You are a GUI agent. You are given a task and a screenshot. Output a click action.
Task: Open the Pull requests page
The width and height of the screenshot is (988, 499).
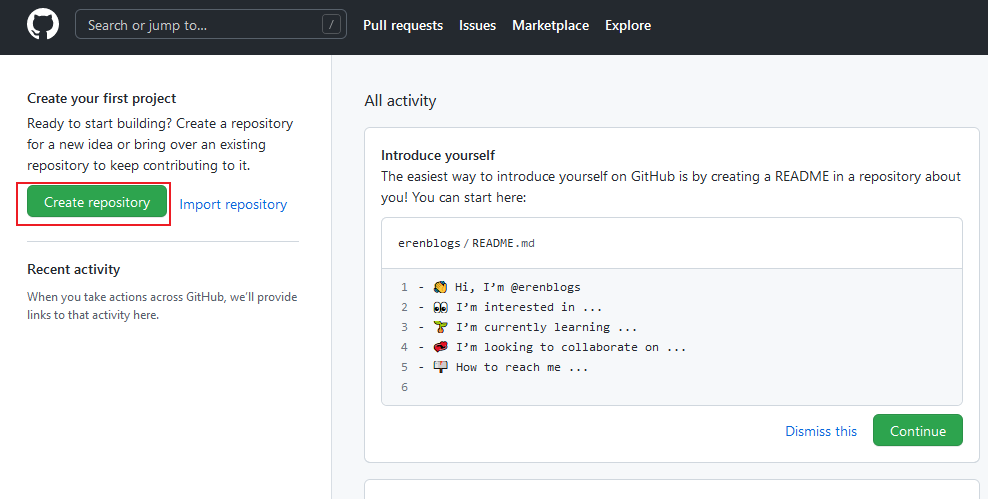coord(403,25)
